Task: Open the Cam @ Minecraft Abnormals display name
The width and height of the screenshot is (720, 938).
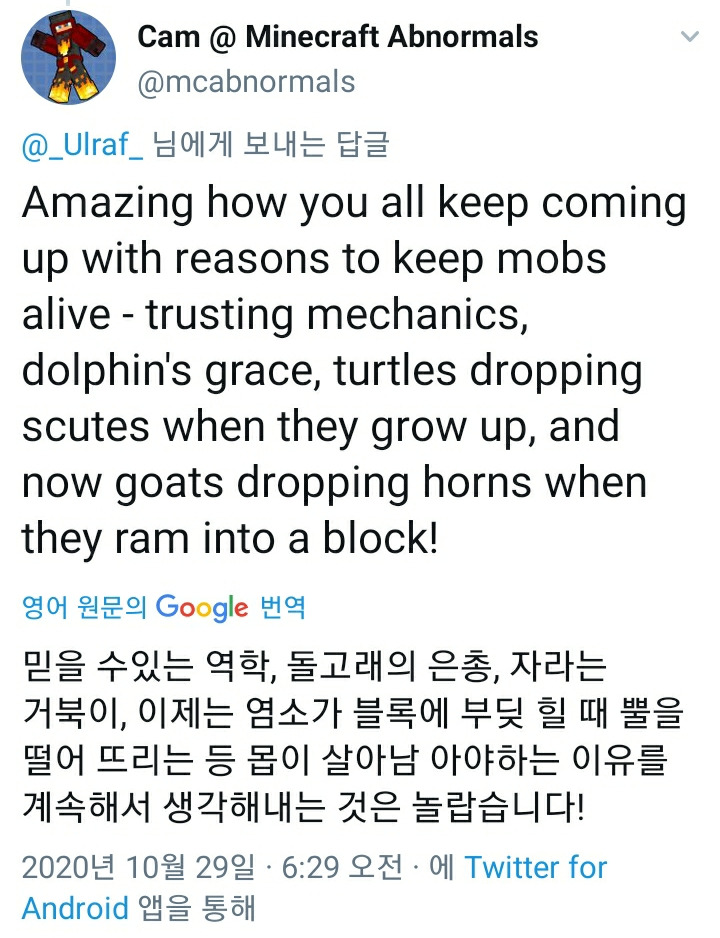Action: pos(338,37)
